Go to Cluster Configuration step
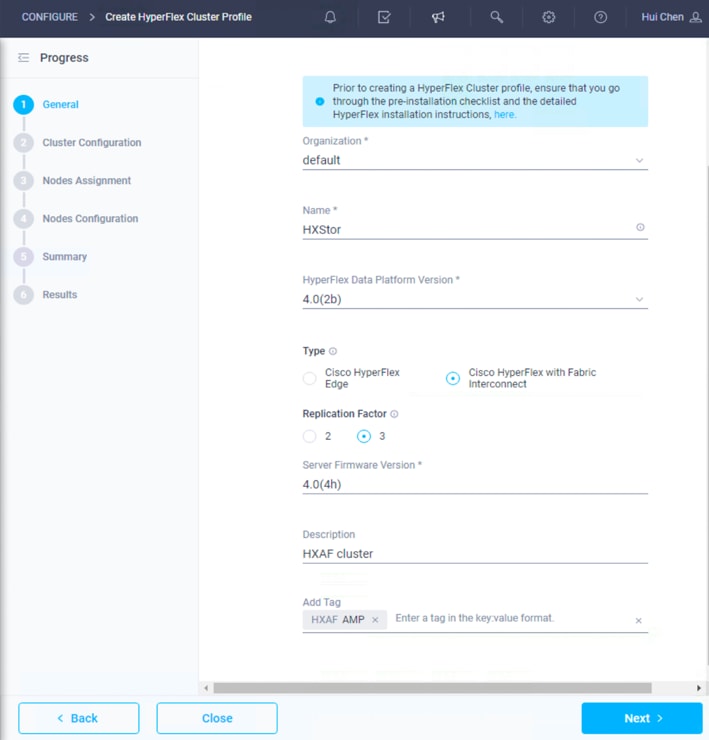The width and height of the screenshot is (709, 740). pos(92,143)
